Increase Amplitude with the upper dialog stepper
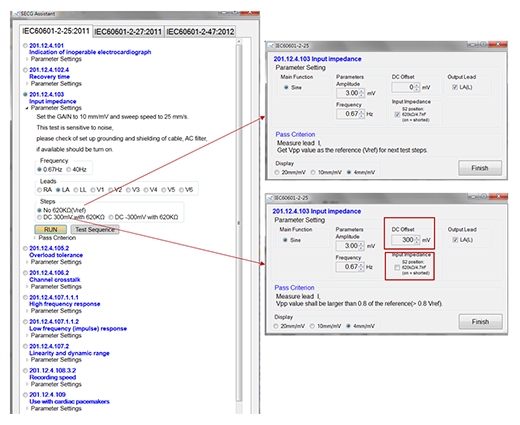The image size is (520, 425). [362, 91]
